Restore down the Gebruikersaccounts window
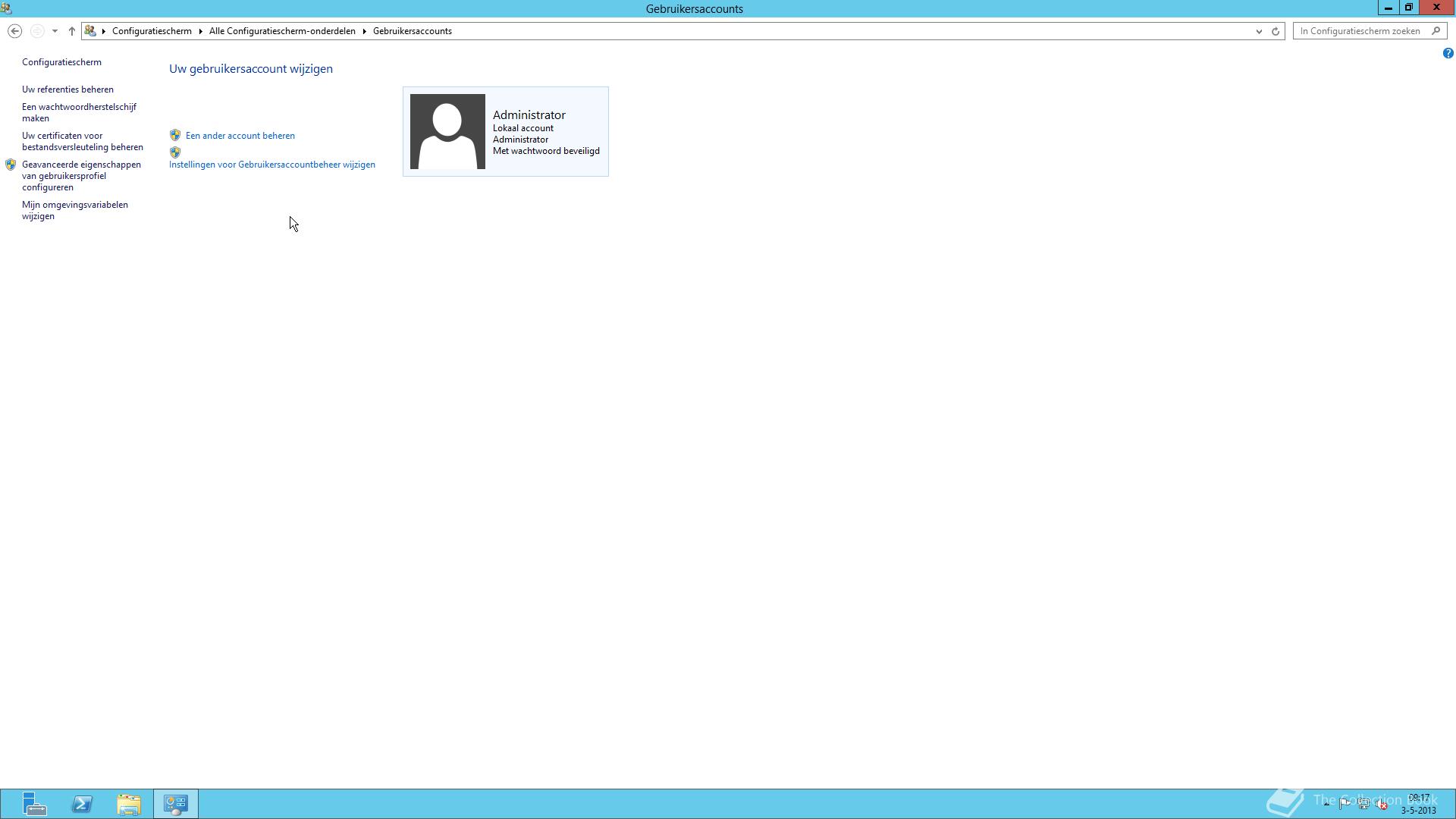 [1408, 8]
